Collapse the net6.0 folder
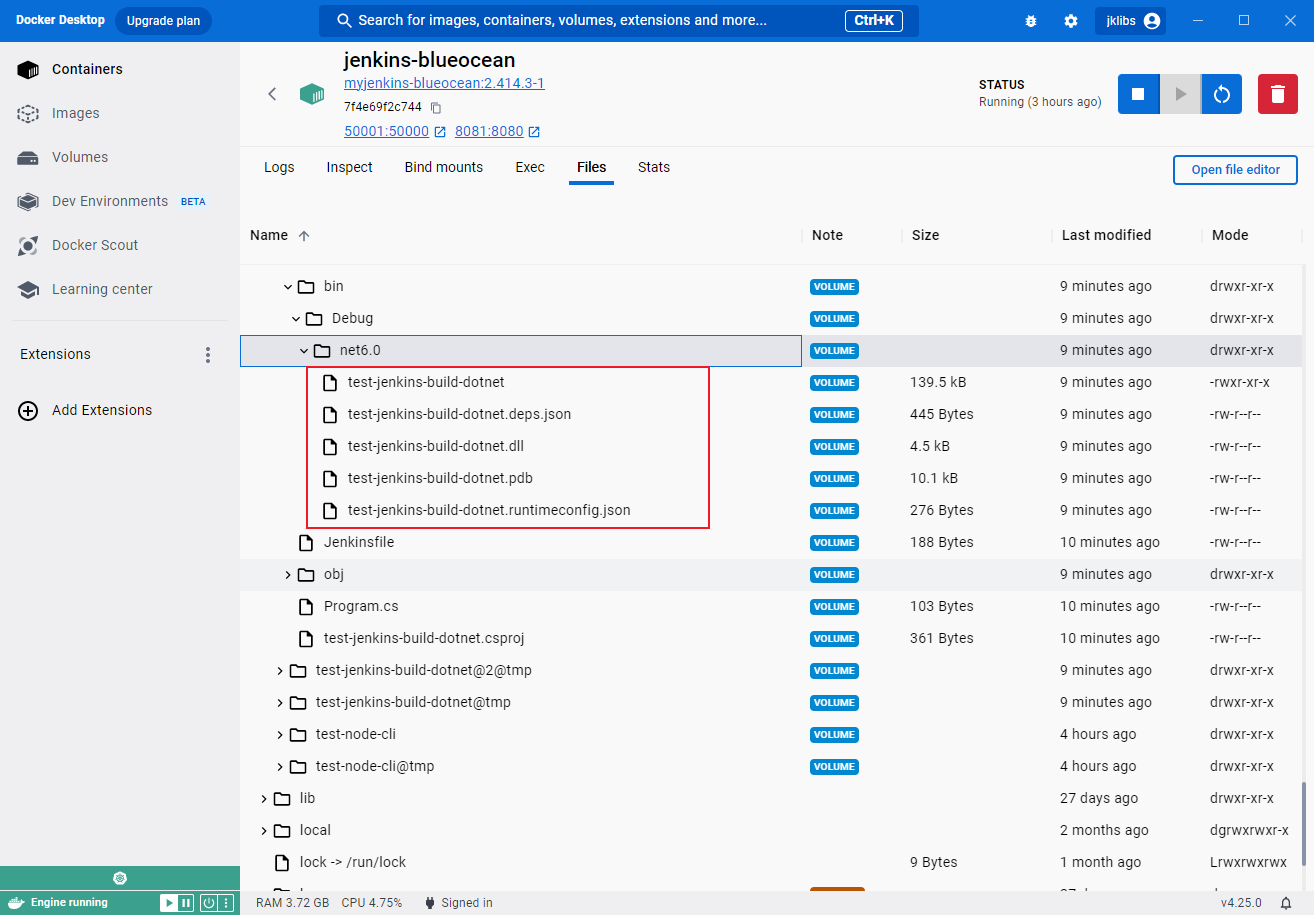The width and height of the screenshot is (1314, 915). (303, 351)
